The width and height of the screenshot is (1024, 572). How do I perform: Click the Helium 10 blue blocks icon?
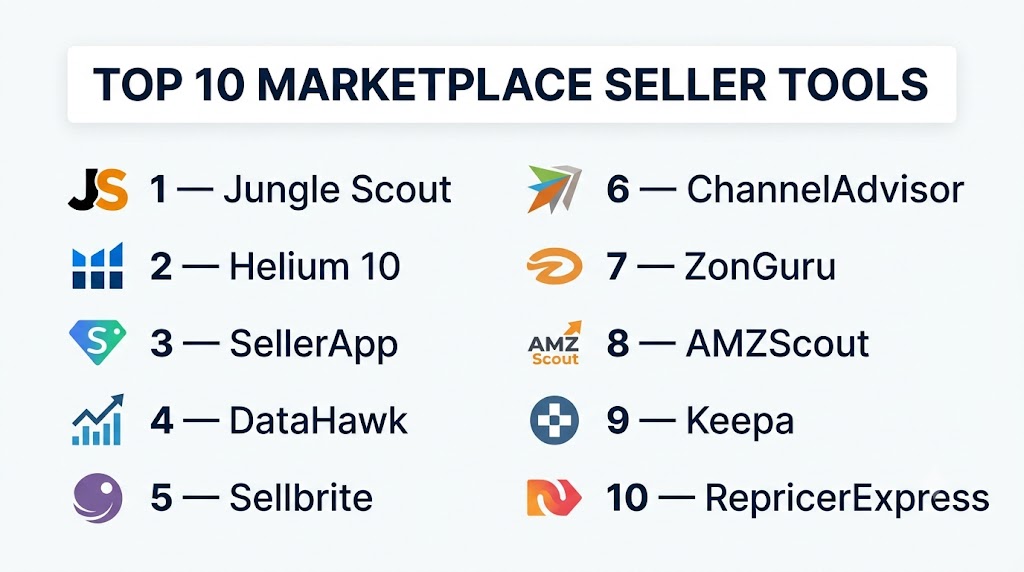coord(97,266)
